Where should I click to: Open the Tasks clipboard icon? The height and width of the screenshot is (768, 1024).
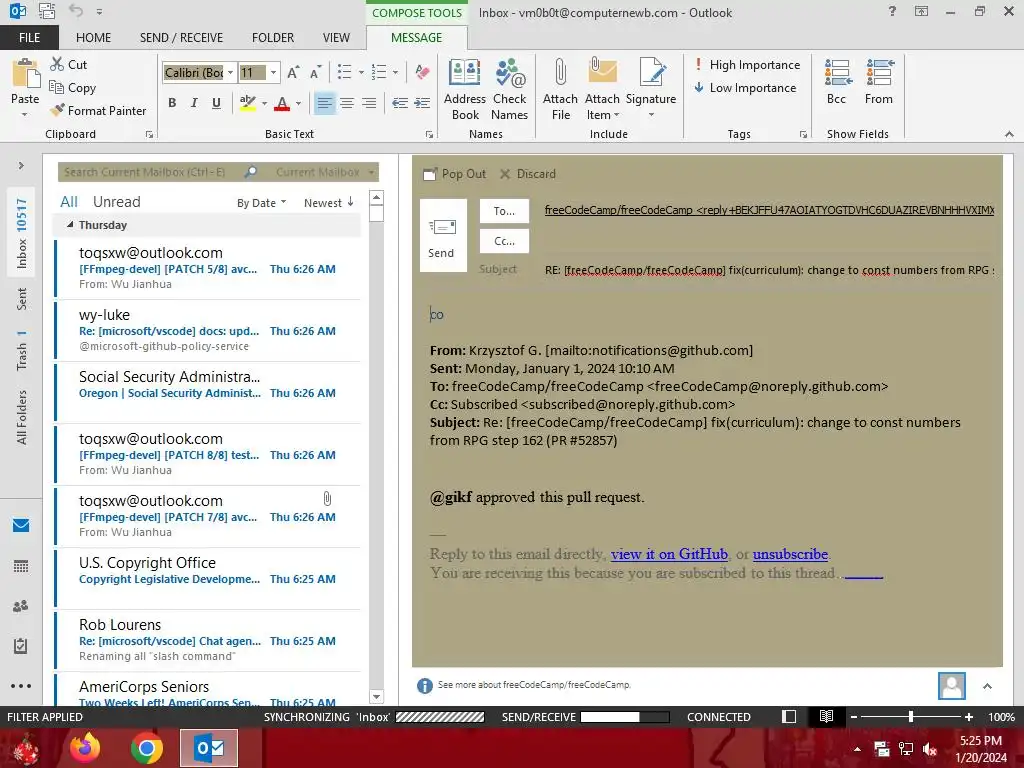[x=21, y=646]
